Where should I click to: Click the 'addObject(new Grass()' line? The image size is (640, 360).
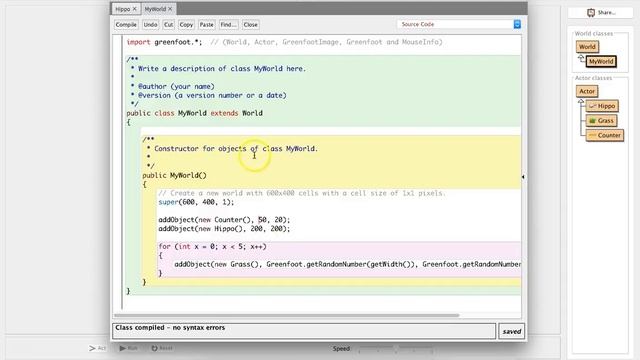click(347, 264)
